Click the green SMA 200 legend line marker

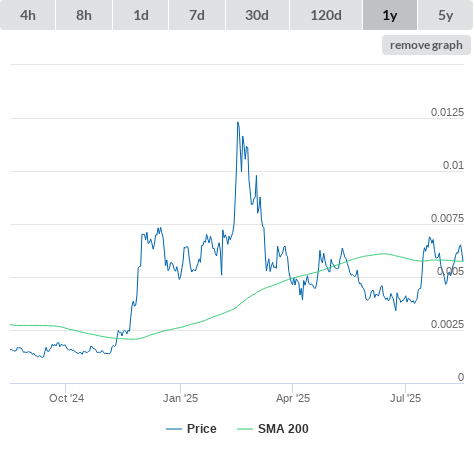tap(245, 429)
